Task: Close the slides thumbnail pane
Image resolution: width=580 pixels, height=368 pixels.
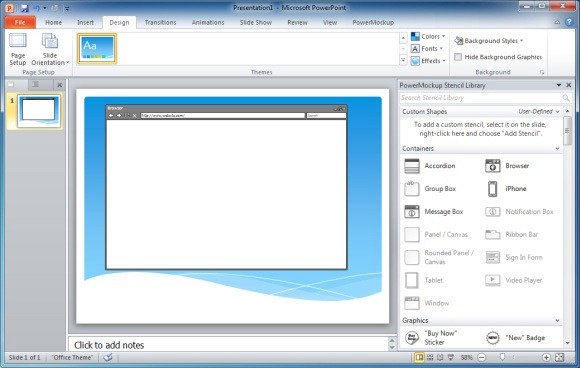Action: 60,85
